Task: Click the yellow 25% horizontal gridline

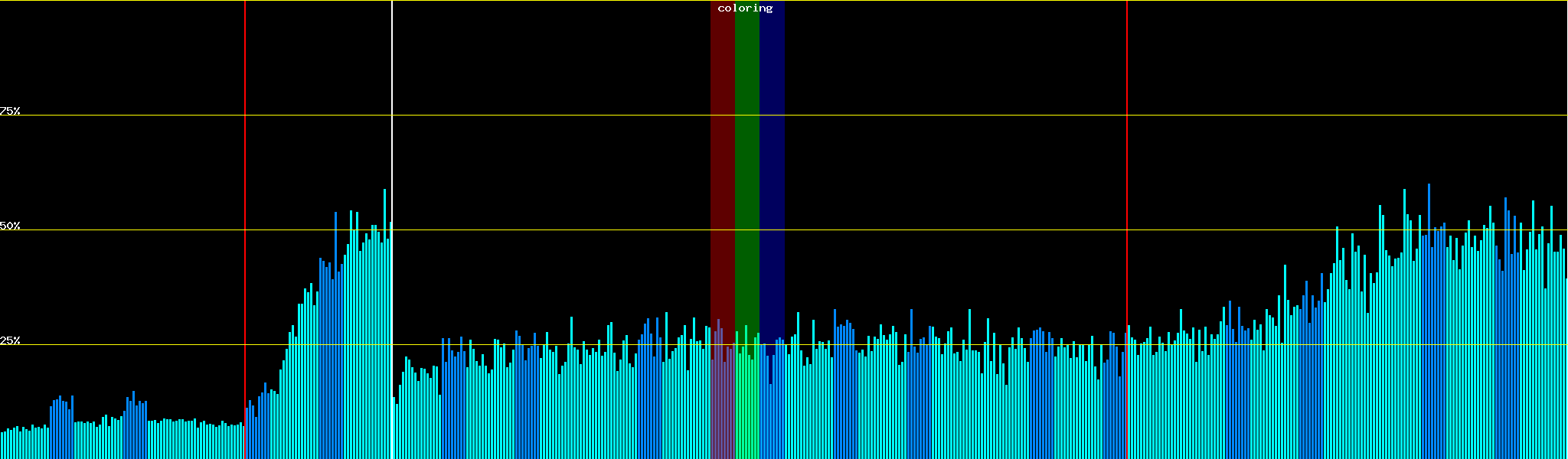Action: (x=919, y=345)
